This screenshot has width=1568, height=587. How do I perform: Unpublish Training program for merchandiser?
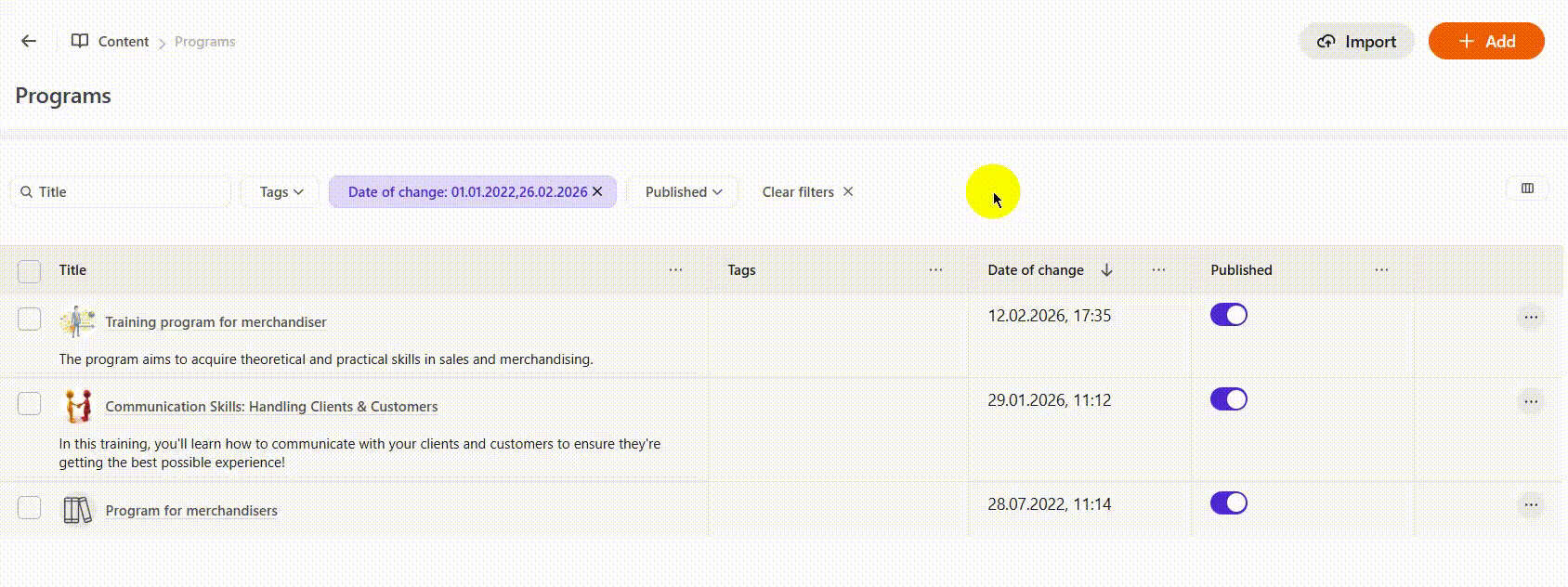(1228, 315)
